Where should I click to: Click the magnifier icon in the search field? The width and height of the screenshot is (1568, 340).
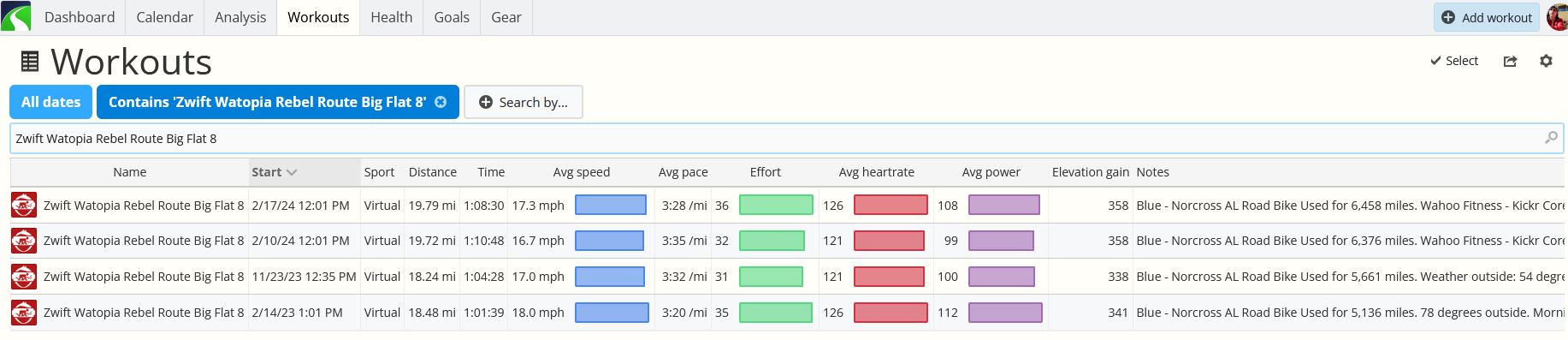point(1551,138)
